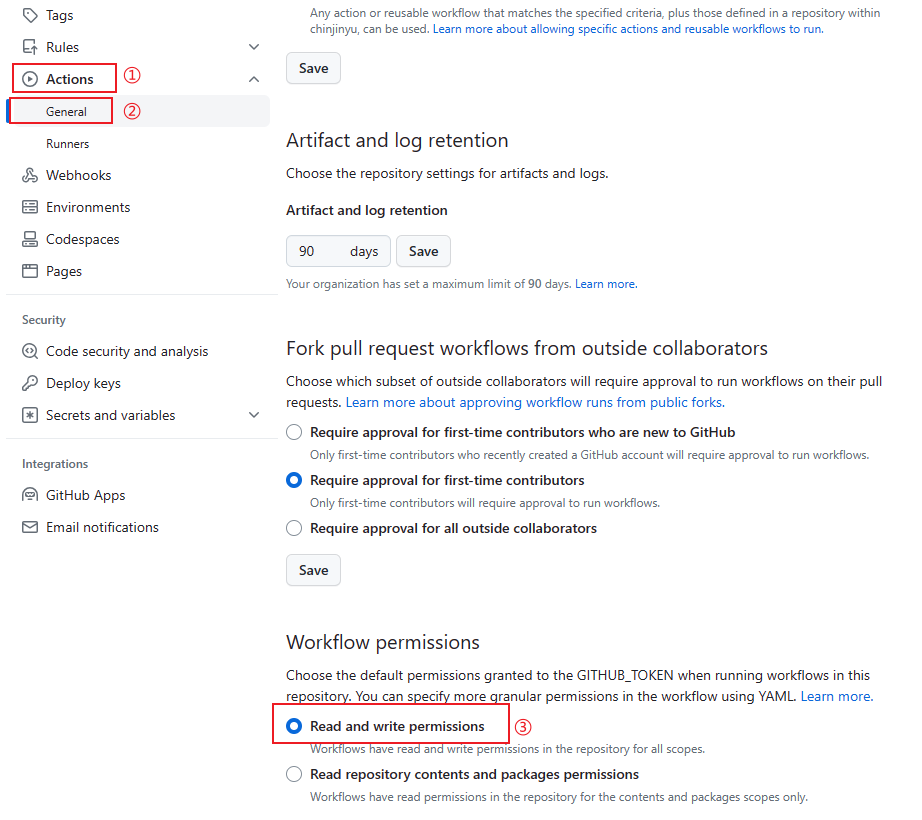Click the 90 days retention input field
Screen dimensions: 922x820
[338, 251]
